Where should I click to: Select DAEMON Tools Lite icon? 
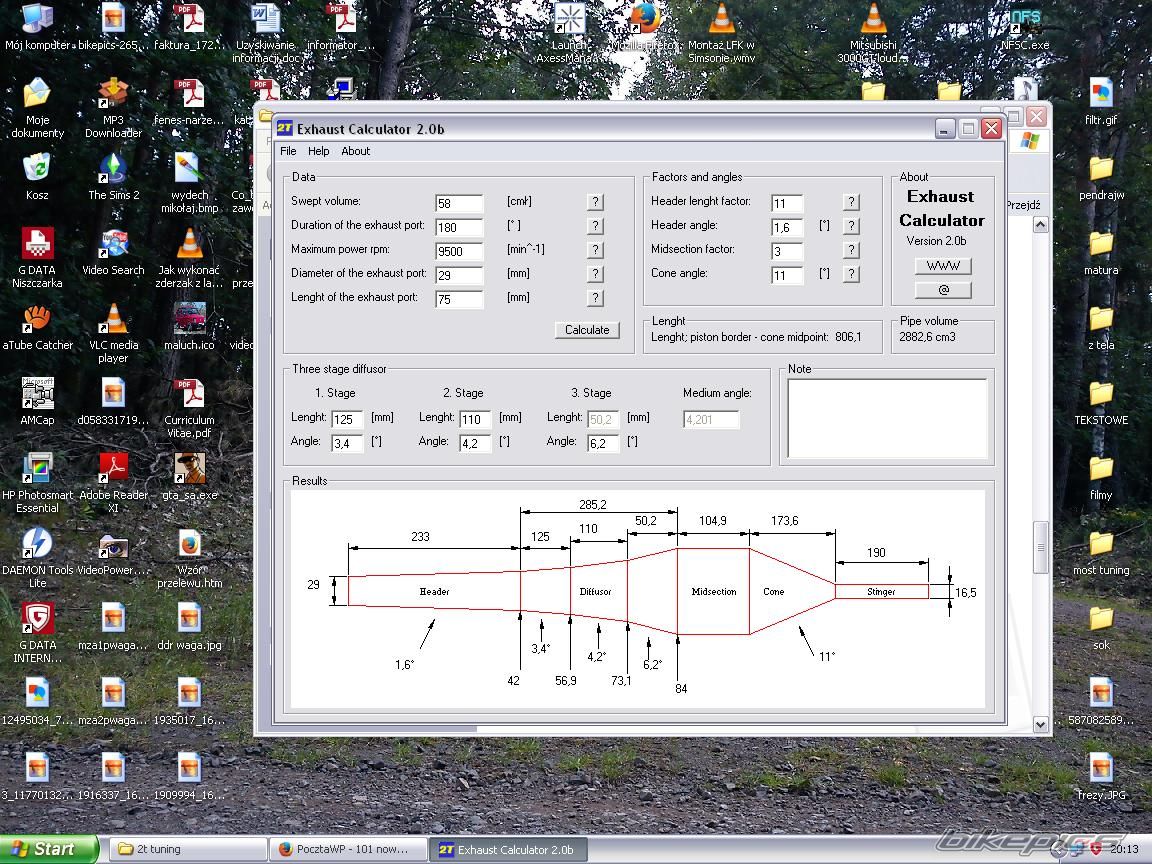37,558
